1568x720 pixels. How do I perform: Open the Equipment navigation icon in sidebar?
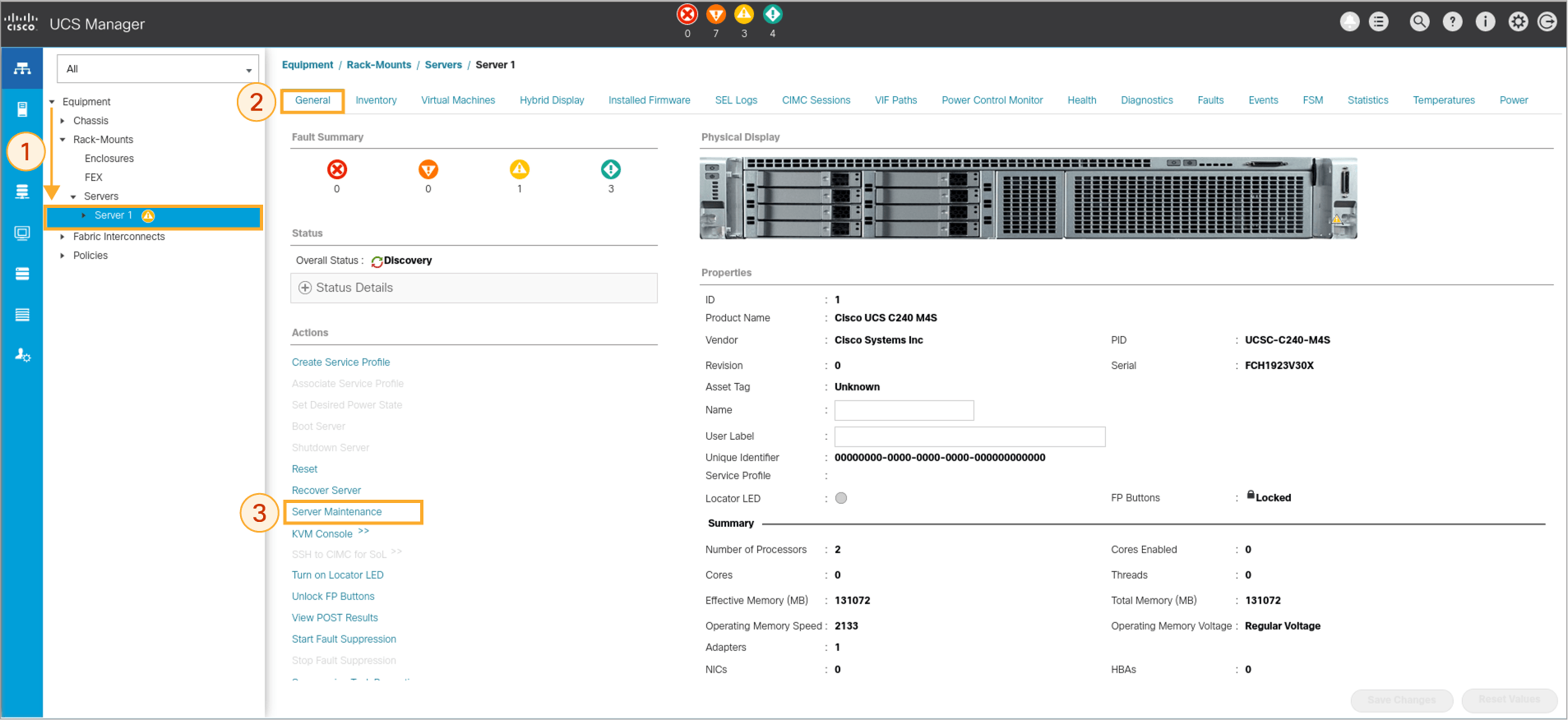(x=22, y=68)
